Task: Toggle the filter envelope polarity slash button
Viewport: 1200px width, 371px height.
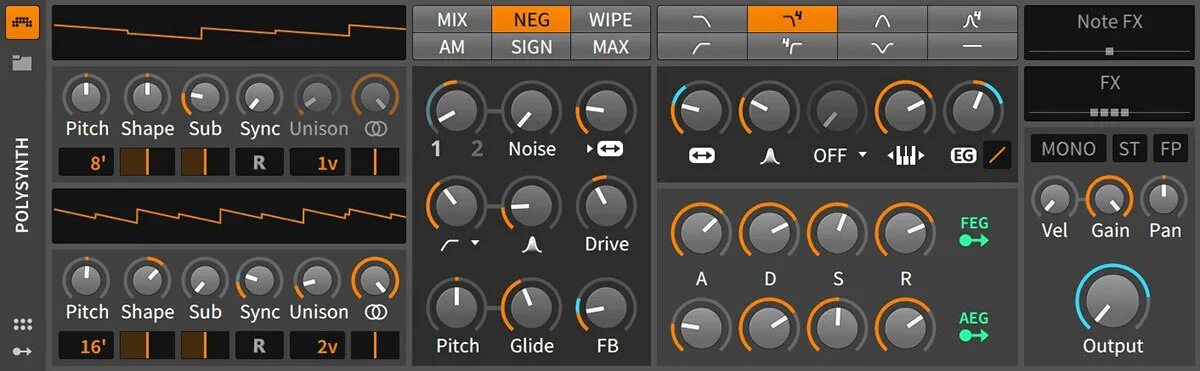Action: [x=996, y=155]
